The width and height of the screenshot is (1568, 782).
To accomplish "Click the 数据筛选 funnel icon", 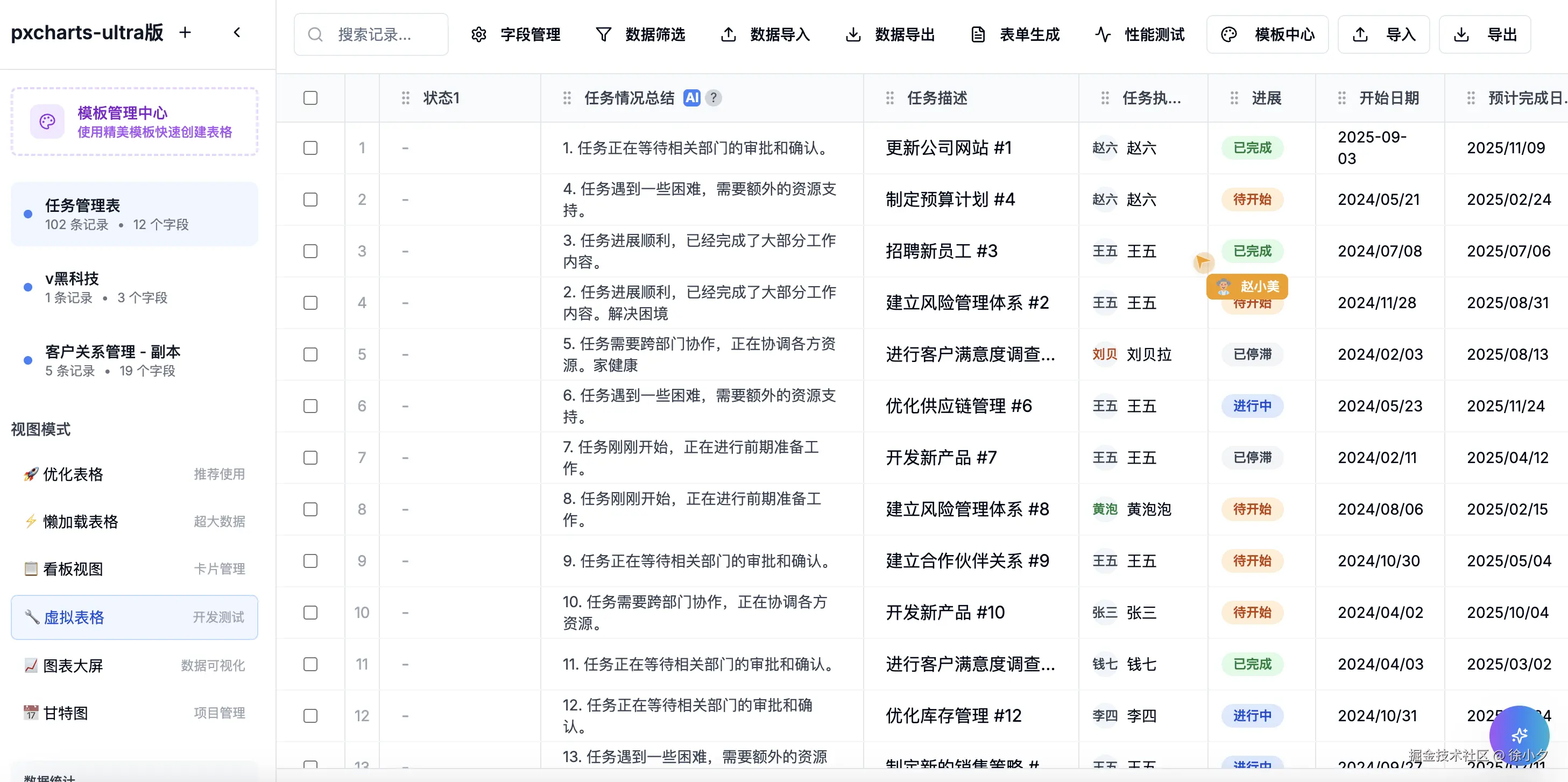I will click(603, 34).
